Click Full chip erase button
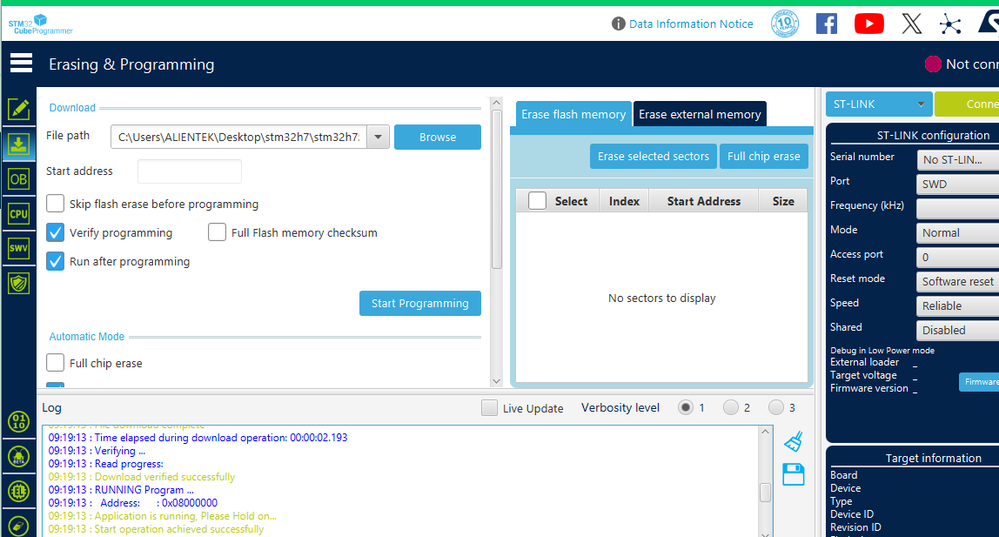Image resolution: width=999 pixels, height=537 pixels. coord(763,156)
